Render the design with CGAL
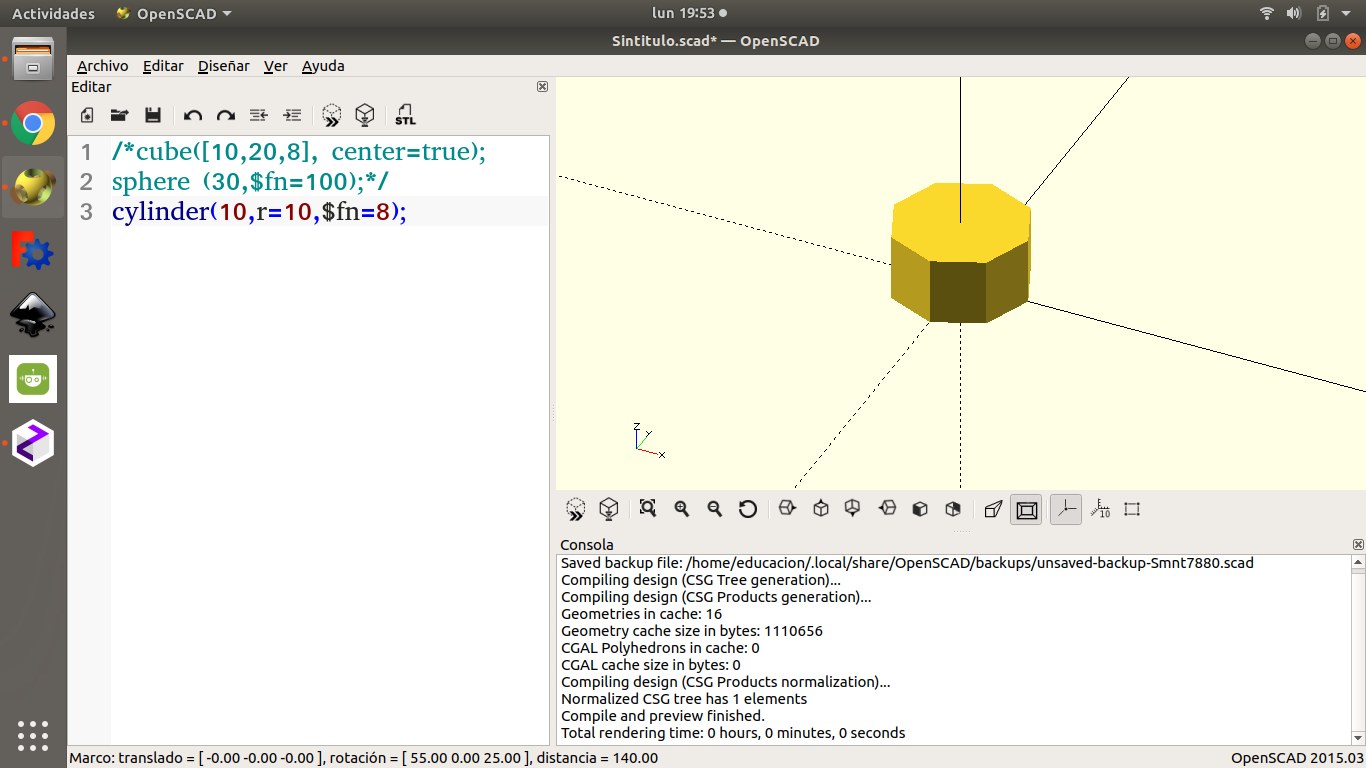This screenshot has width=1366, height=768. tap(365, 115)
